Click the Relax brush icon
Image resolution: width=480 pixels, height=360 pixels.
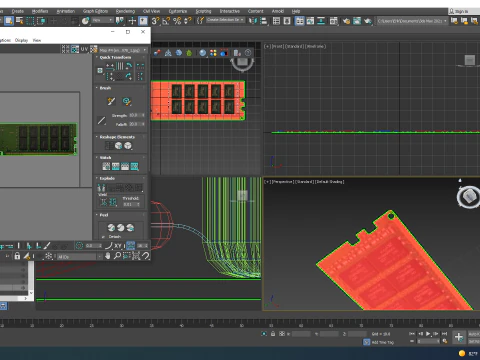[x=127, y=101]
